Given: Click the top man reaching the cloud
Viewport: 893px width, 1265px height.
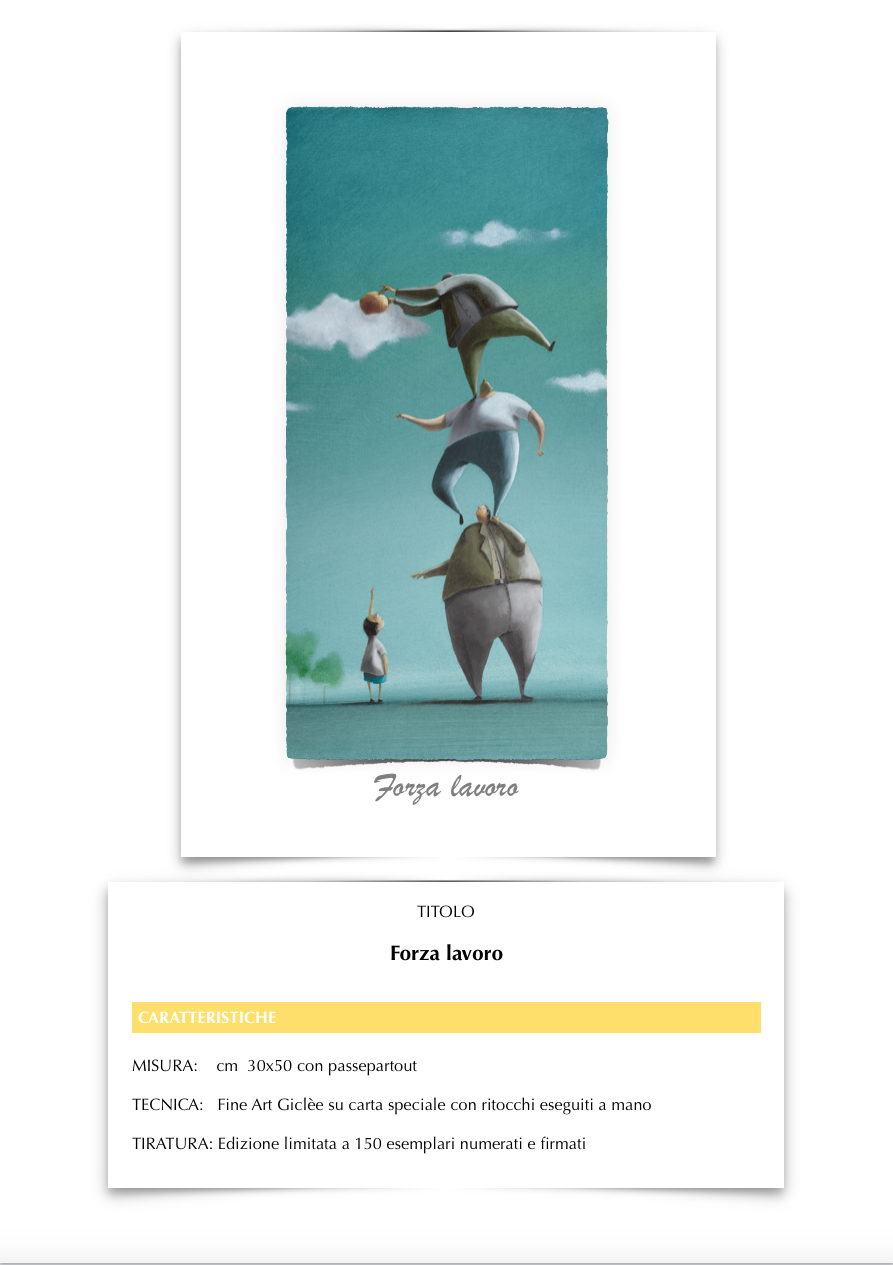Looking at the screenshot, I should [x=470, y=322].
